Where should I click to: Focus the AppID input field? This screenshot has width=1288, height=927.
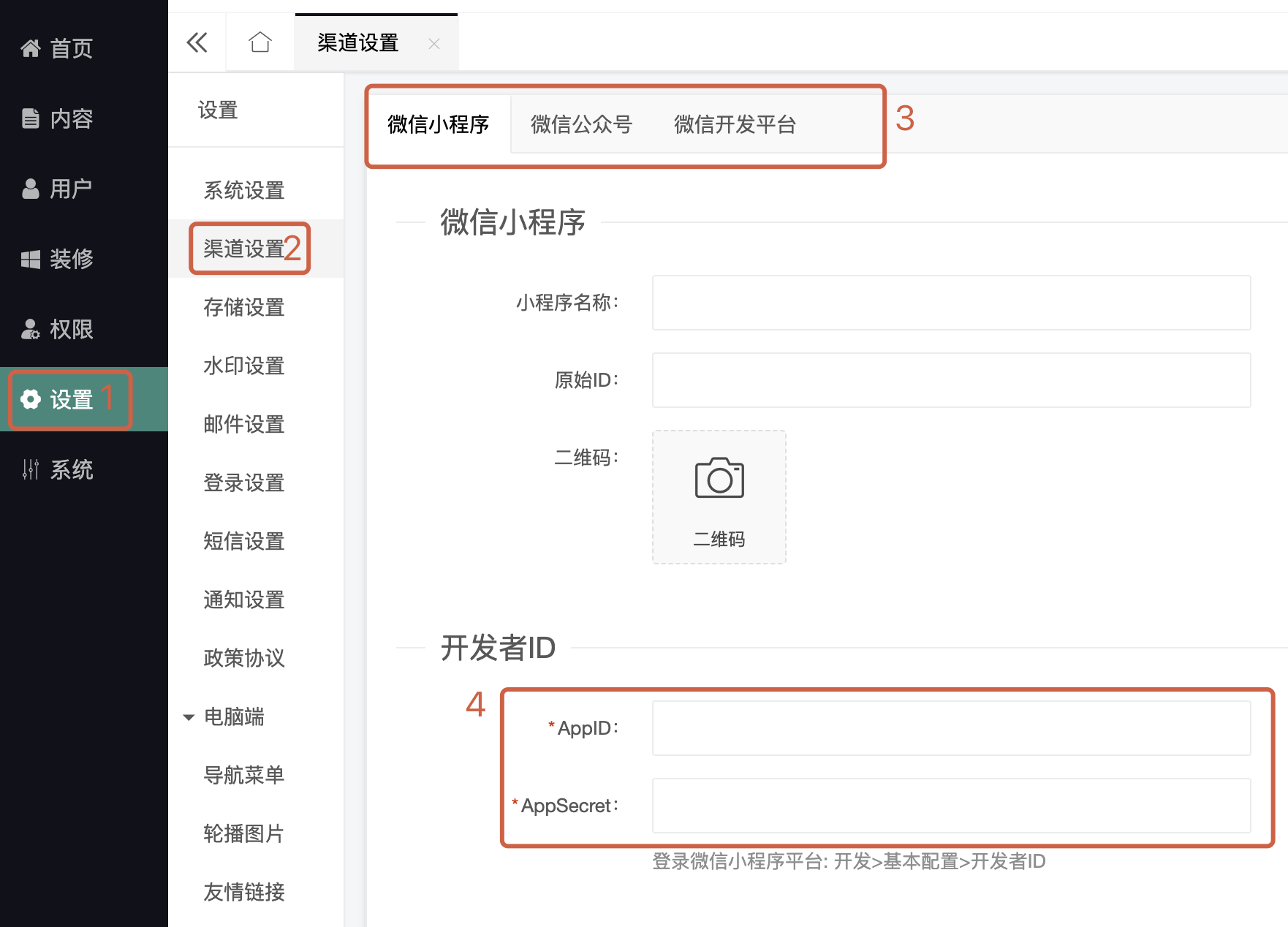(x=951, y=728)
